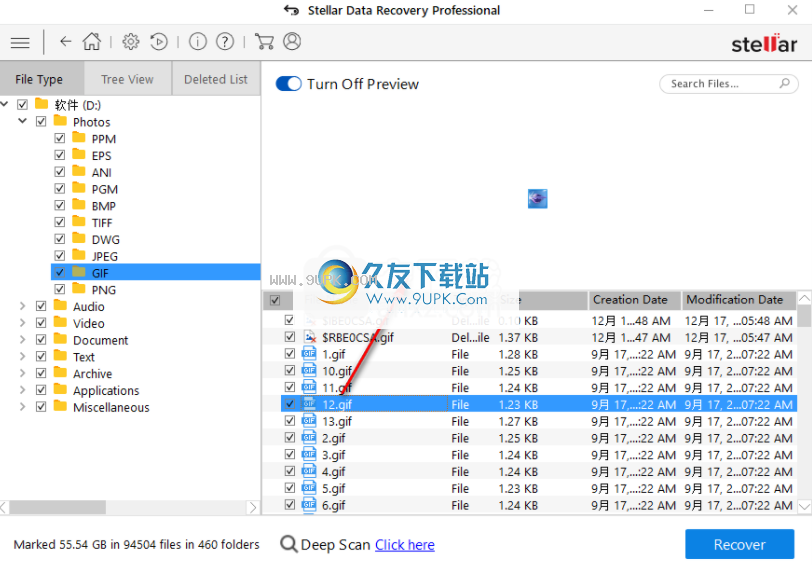Select the DWG folder
Screen dimensions: 812x565
pos(106,239)
